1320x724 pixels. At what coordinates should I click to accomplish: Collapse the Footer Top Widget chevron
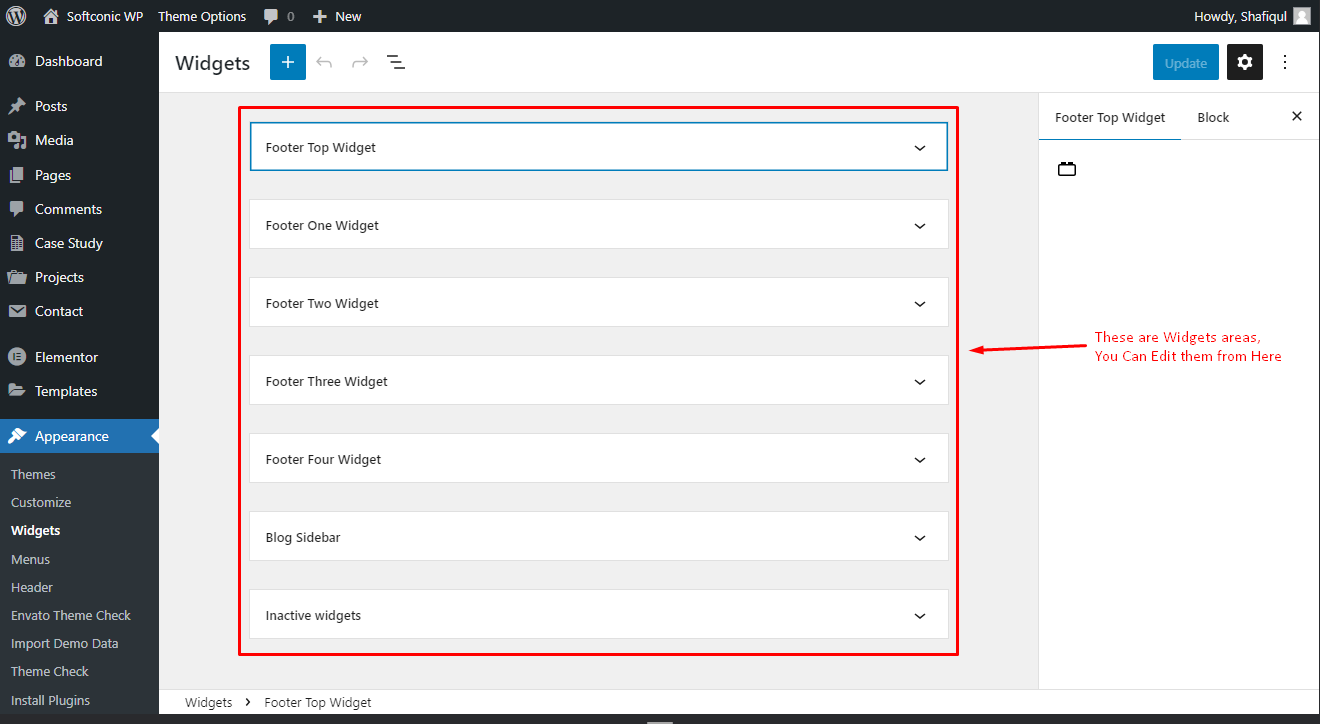point(920,148)
